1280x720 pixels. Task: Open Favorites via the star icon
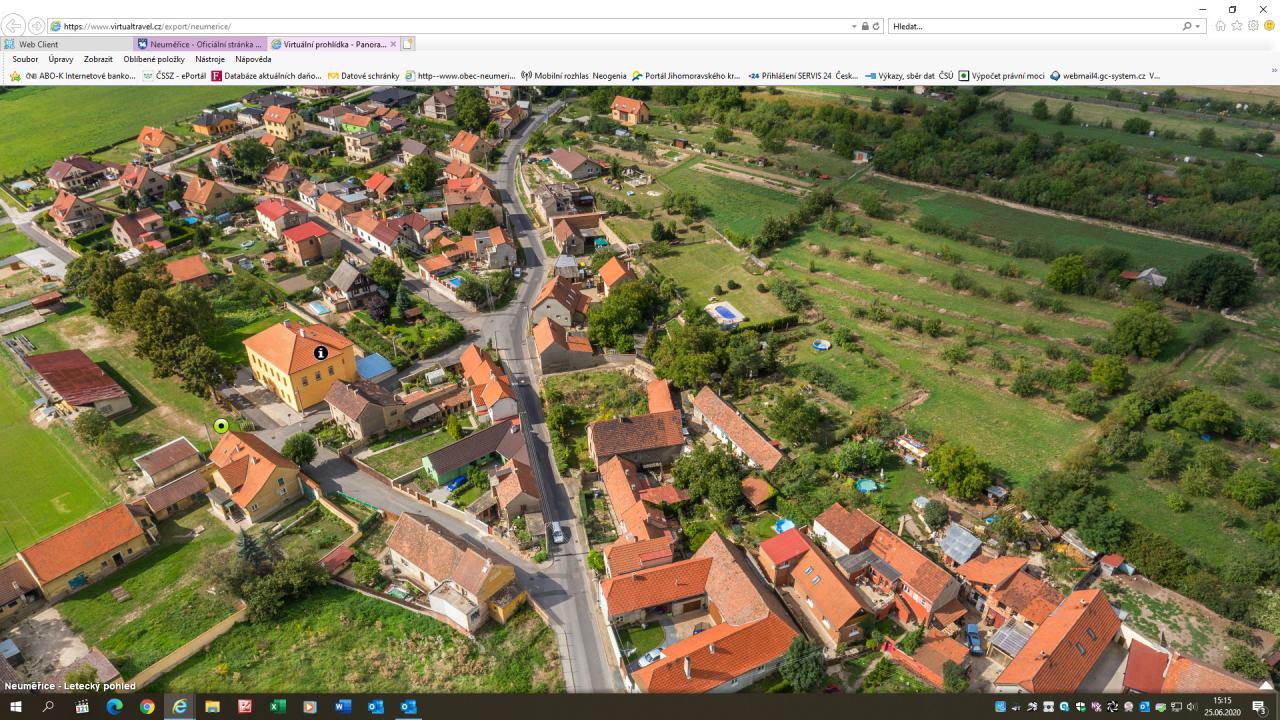click(x=1237, y=26)
